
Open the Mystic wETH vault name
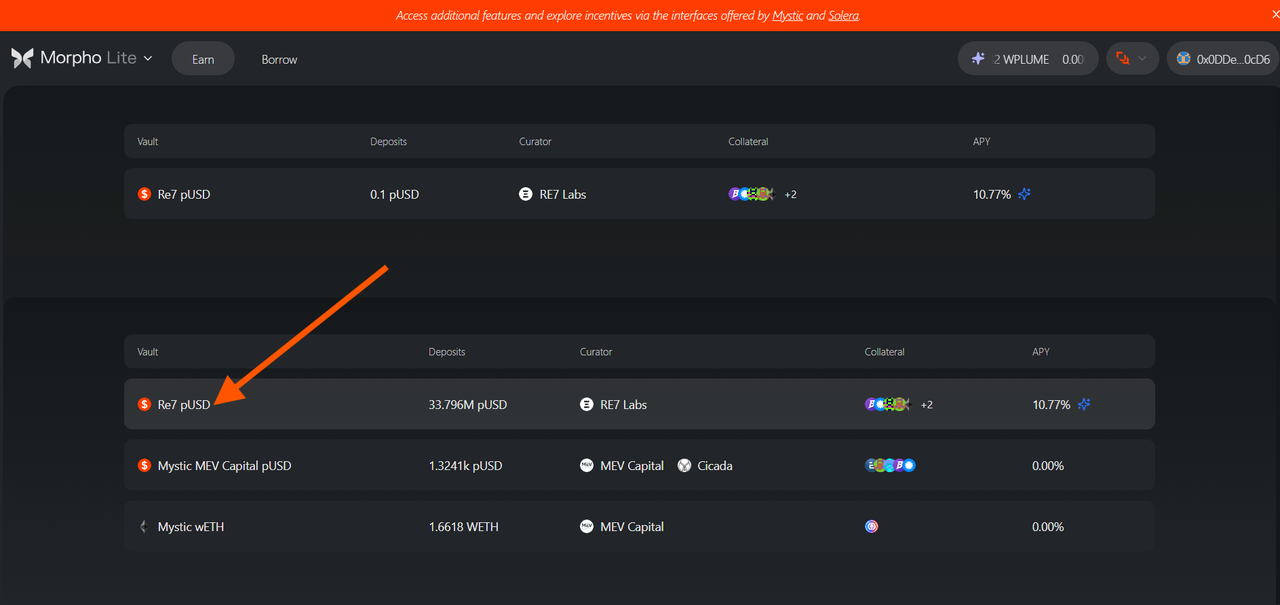(x=191, y=527)
